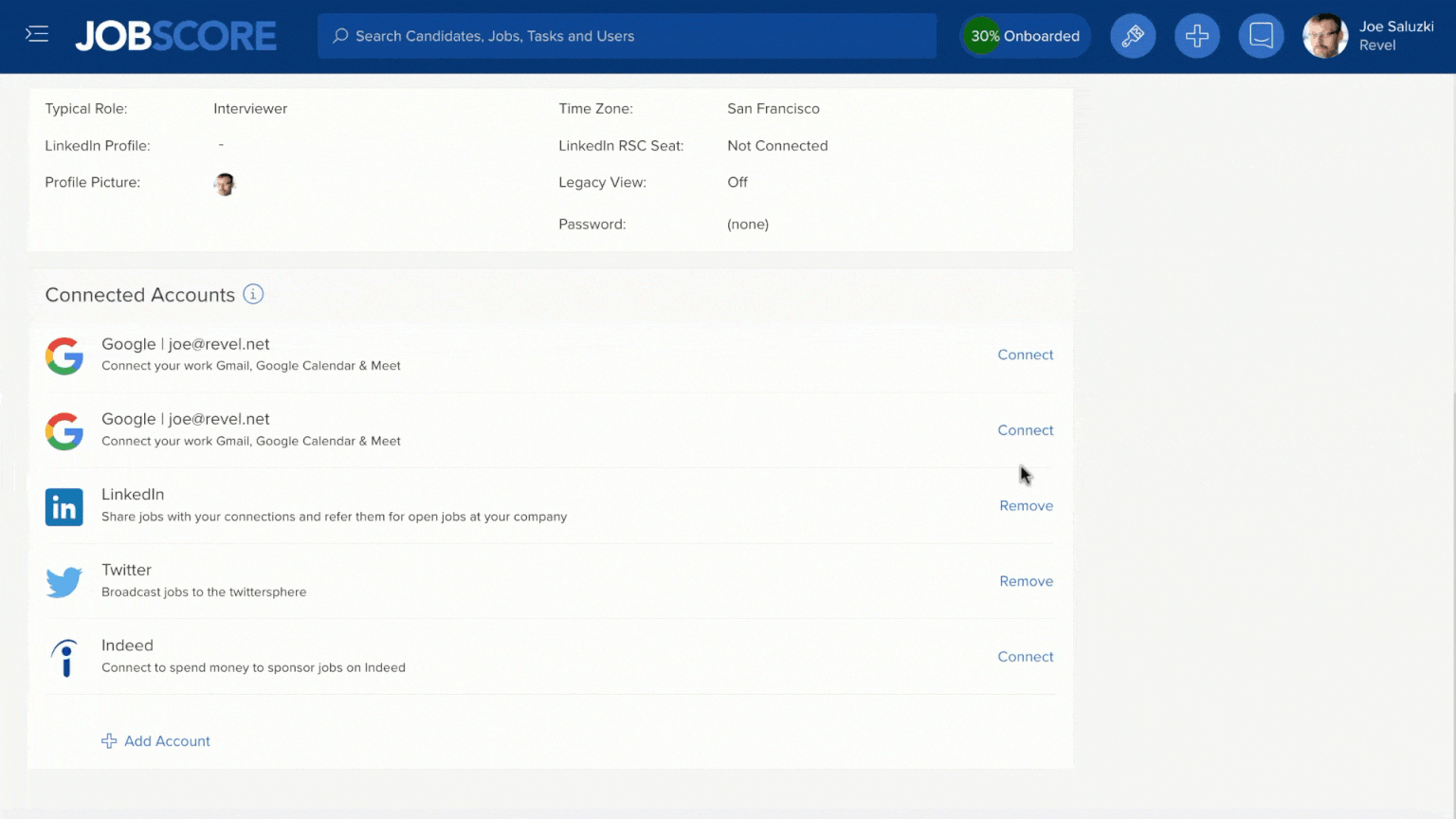Screen dimensions: 1456x819
Task: Remove the LinkedIn connection
Action: [x=1026, y=505]
